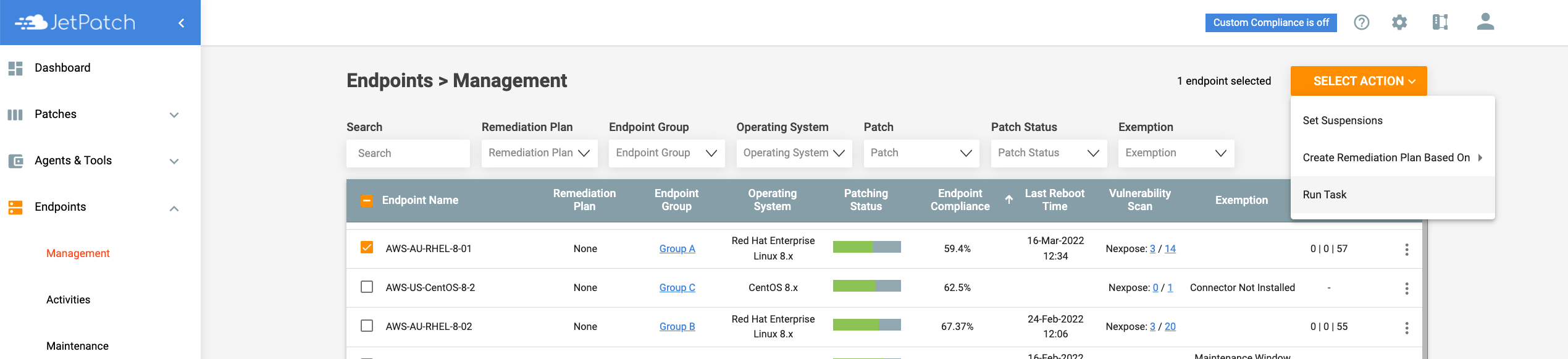Click the Vulnerability Scan column header

click(x=1139, y=200)
